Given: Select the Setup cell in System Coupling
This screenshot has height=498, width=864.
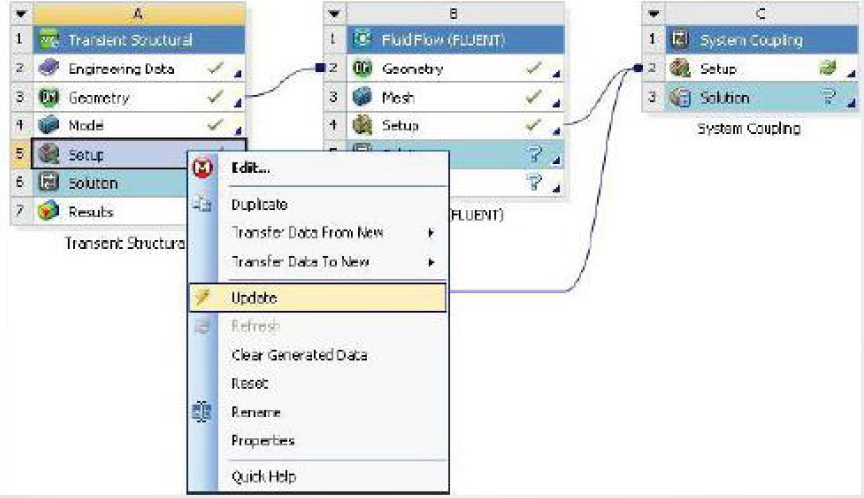Looking at the screenshot, I should click(x=762, y=68).
